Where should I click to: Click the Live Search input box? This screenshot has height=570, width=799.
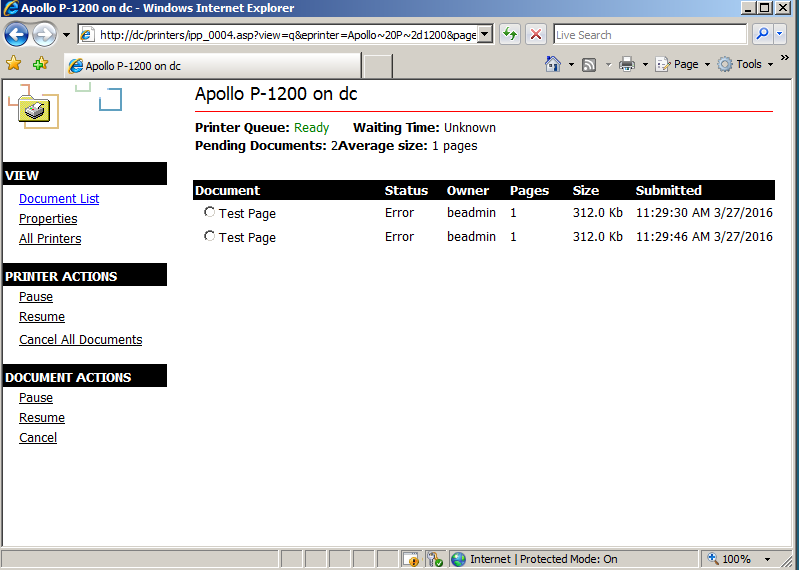click(x=650, y=35)
